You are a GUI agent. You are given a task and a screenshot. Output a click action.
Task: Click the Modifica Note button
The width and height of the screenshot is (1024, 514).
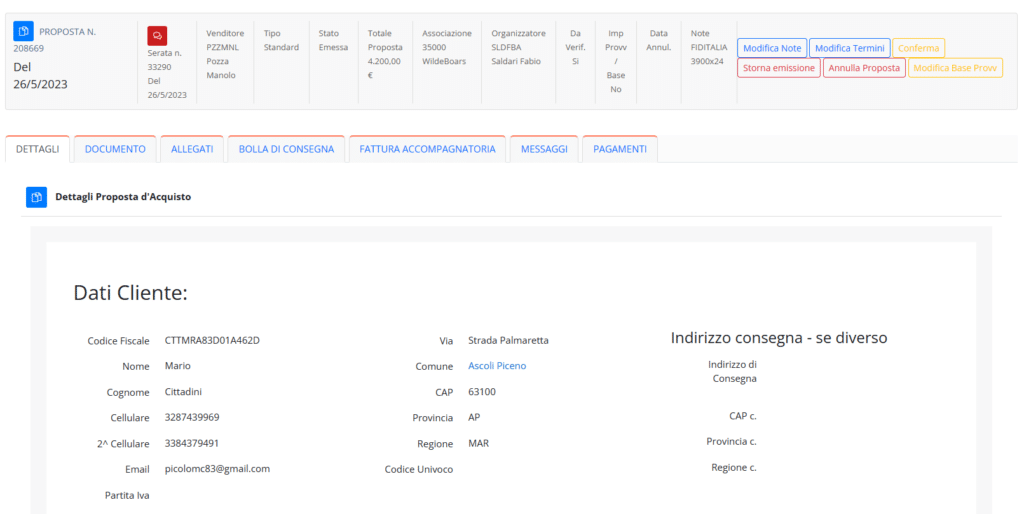point(772,48)
